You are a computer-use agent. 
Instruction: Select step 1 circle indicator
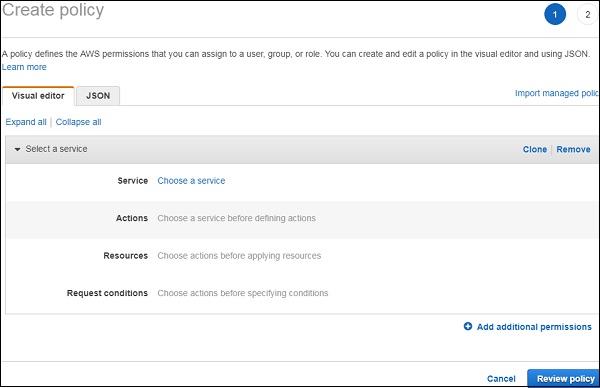tap(555, 15)
